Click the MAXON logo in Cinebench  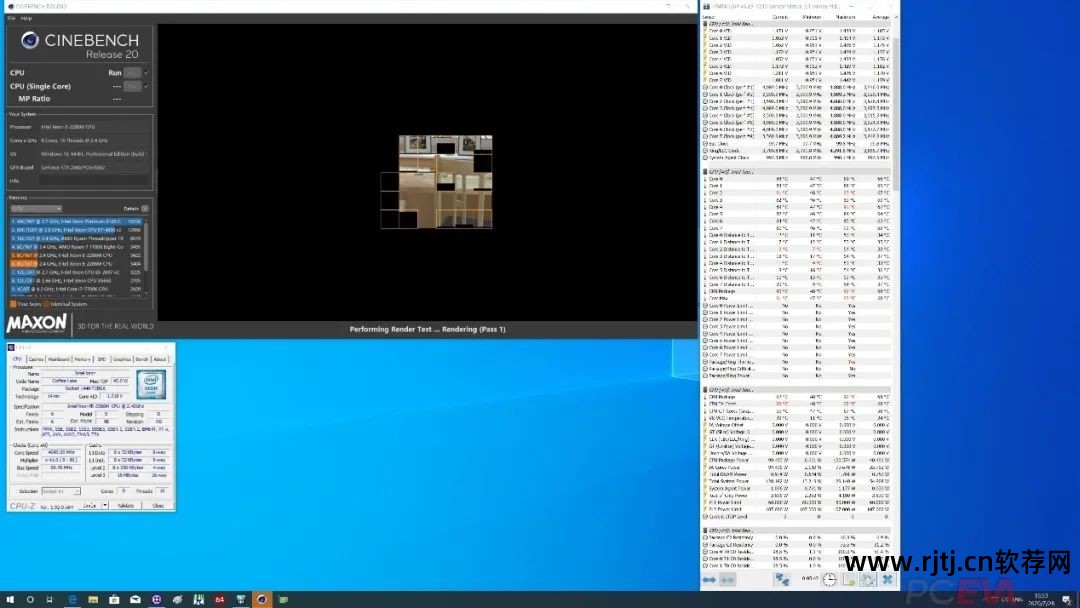click(37, 323)
